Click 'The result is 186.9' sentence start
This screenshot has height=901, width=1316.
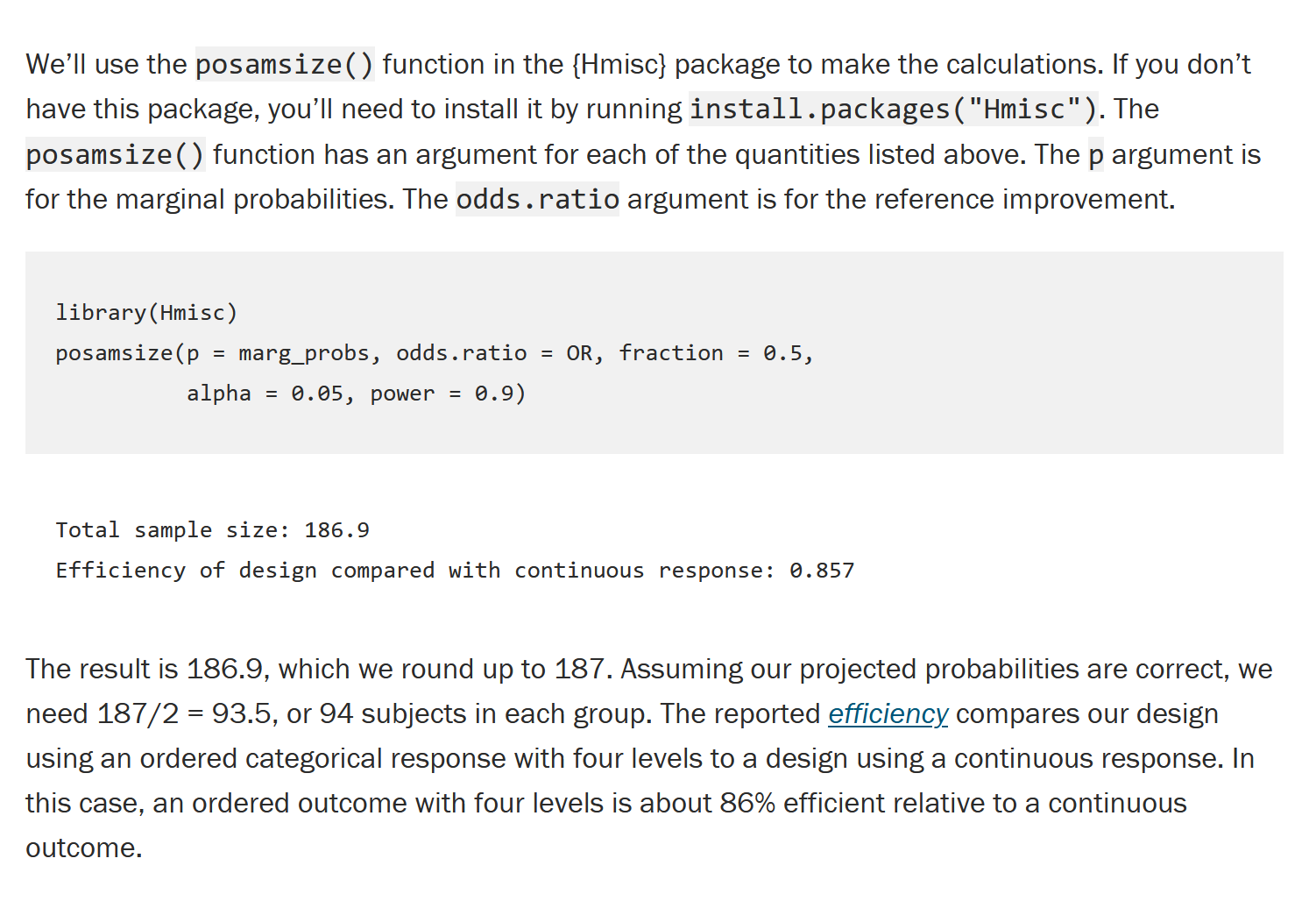(x=145, y=670)
